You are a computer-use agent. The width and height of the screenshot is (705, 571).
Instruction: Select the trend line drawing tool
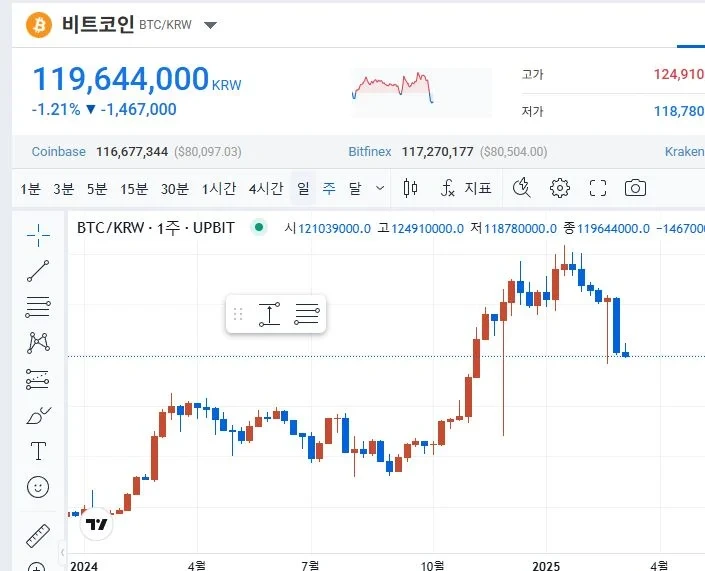click(38, 271)
